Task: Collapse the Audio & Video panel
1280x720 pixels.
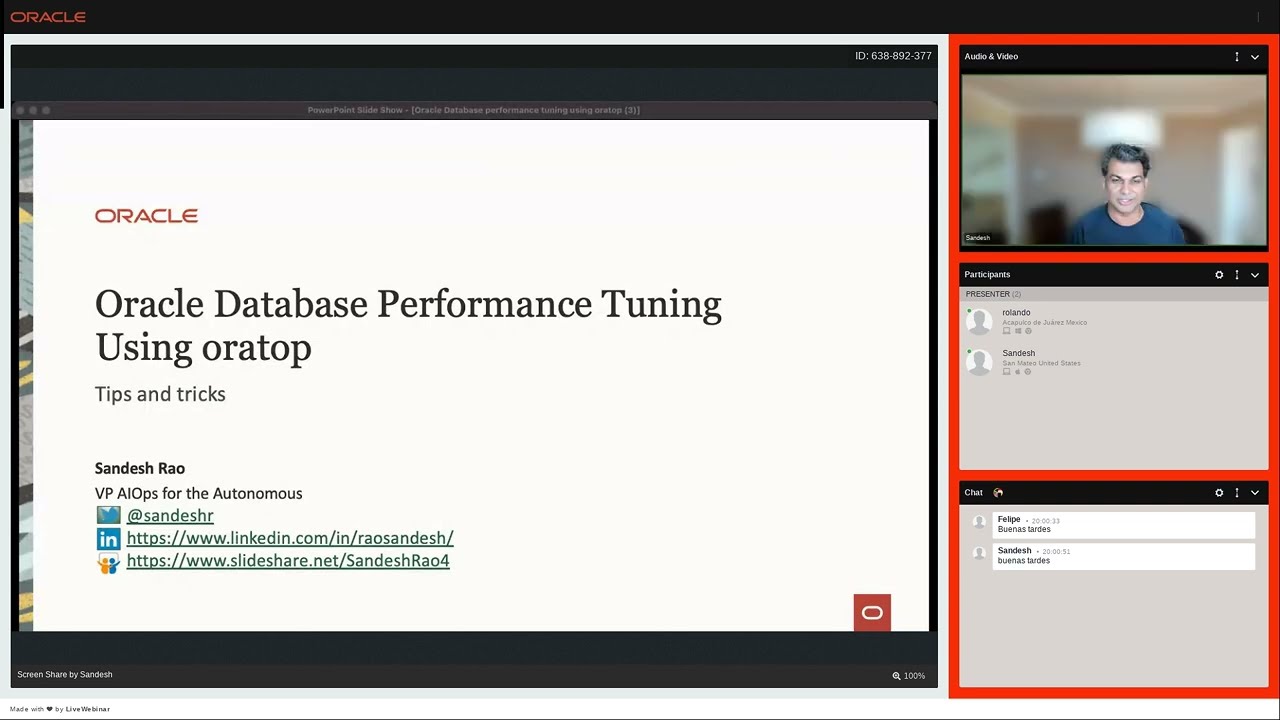Action: (x=1255, y=57)
